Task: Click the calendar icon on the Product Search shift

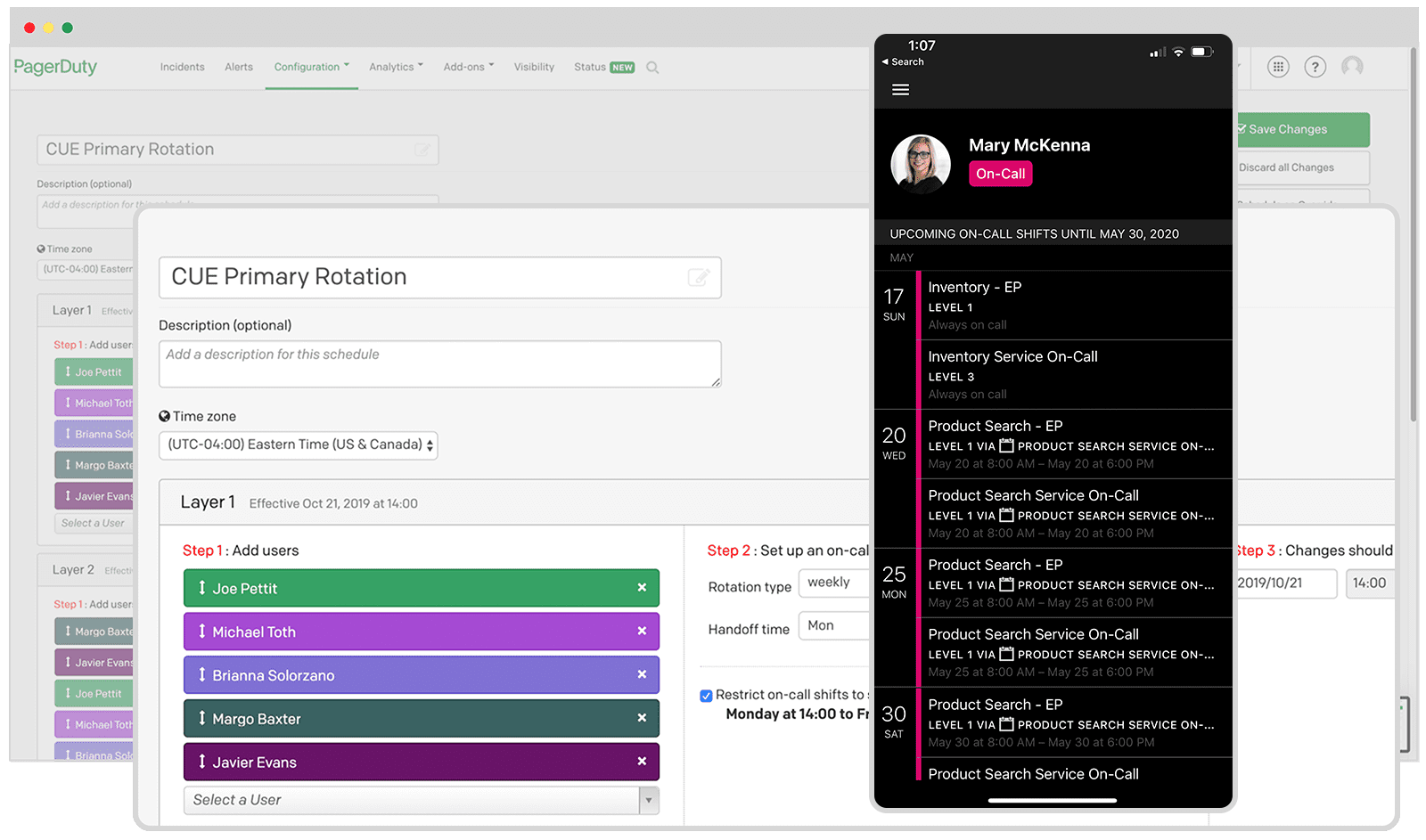Action: coord(1005,445)
